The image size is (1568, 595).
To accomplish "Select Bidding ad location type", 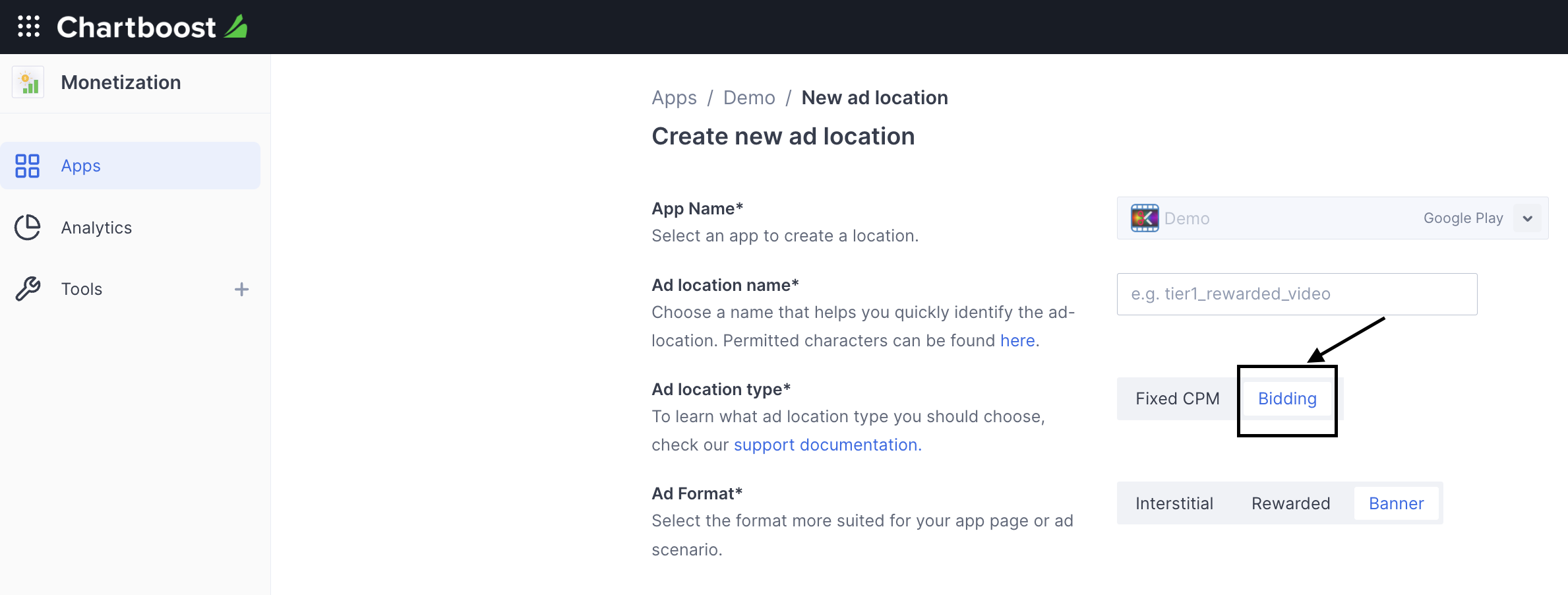I will pyautogui.click(x=1286, y=399).
